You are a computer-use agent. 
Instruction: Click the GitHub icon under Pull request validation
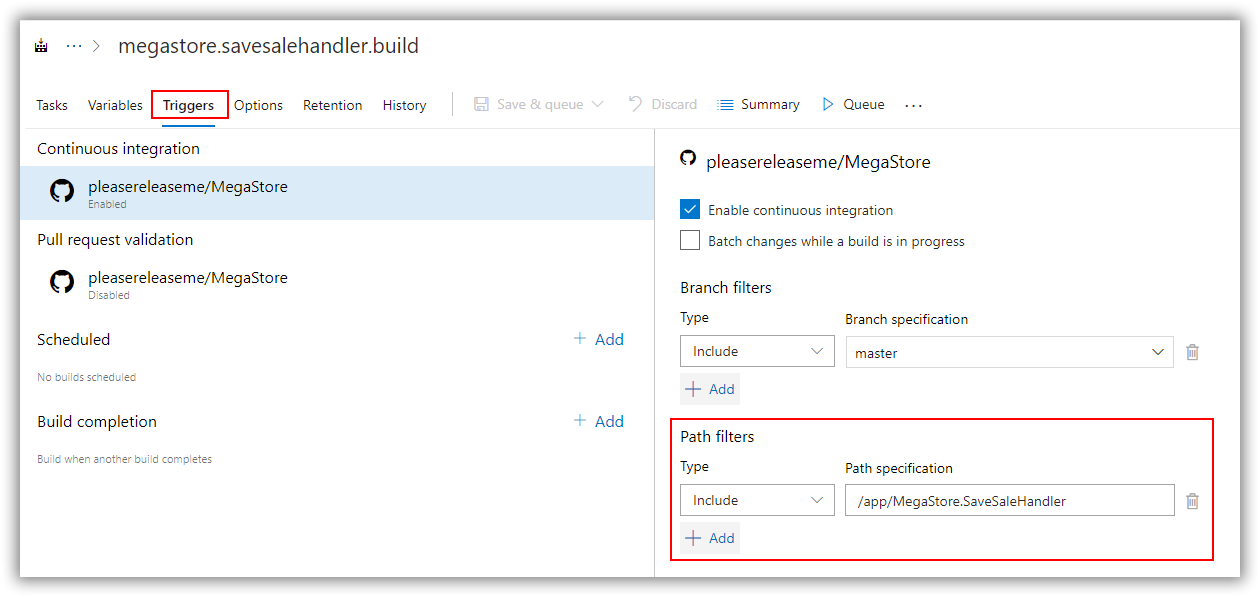[x=62, y=282]
